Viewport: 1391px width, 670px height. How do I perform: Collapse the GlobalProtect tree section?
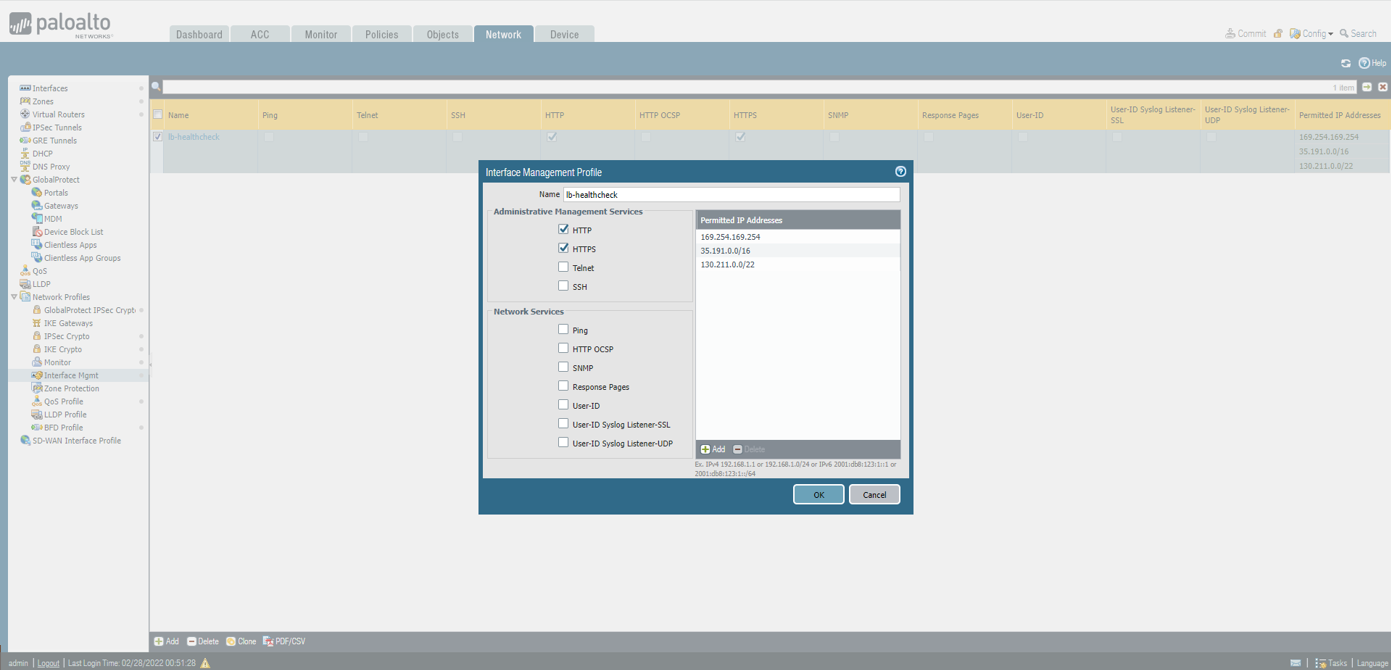coord(14,179)
